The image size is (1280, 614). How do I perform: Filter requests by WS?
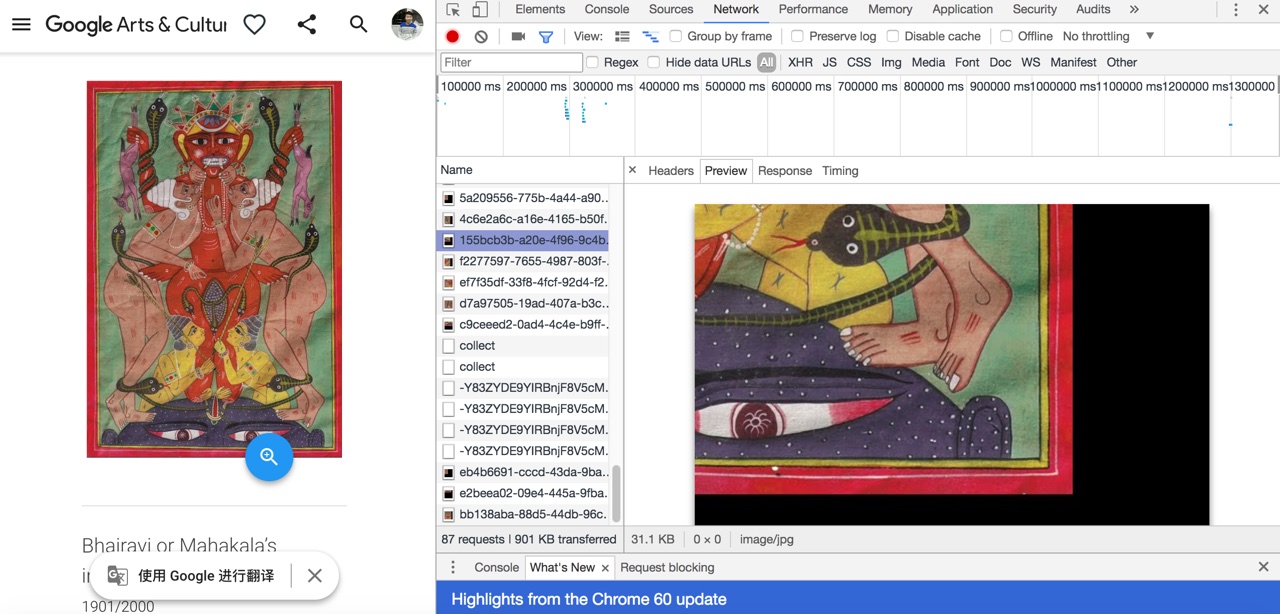pyautogui.click(x=1031, y=62)
